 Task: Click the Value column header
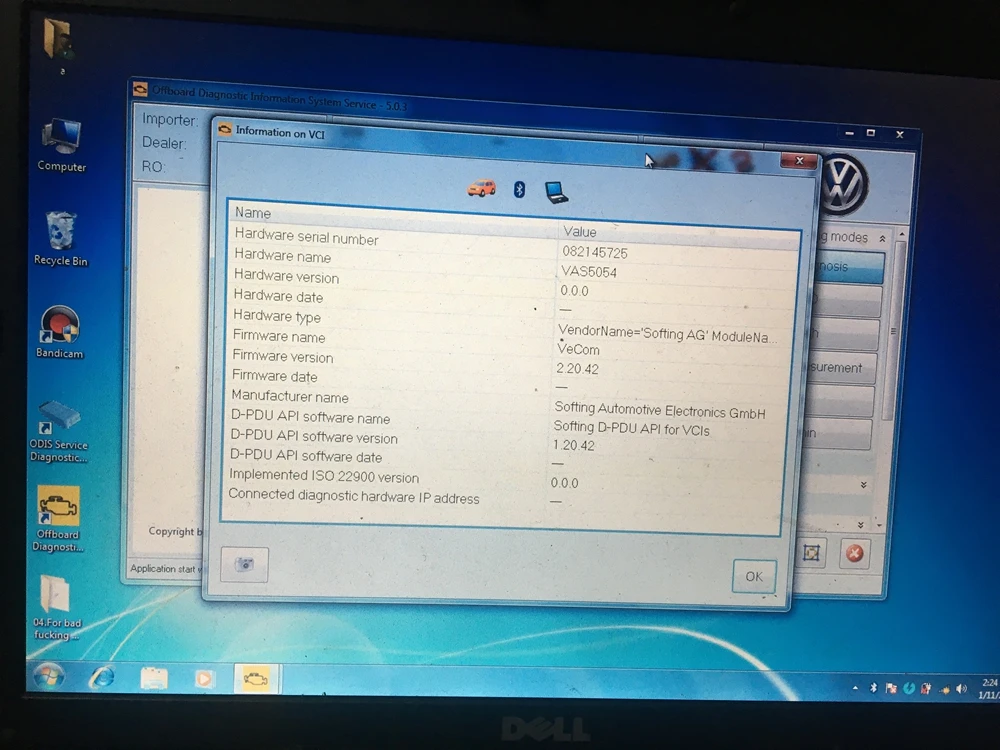point(579,232)
